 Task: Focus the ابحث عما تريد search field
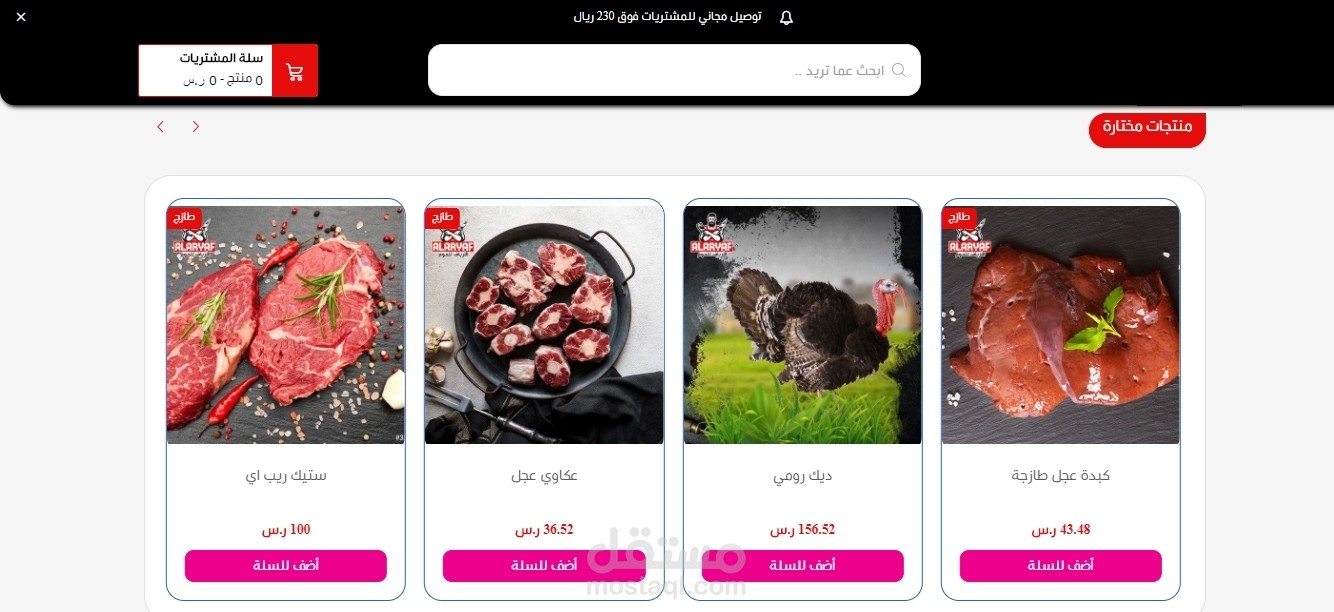click(x=674, y=70)
